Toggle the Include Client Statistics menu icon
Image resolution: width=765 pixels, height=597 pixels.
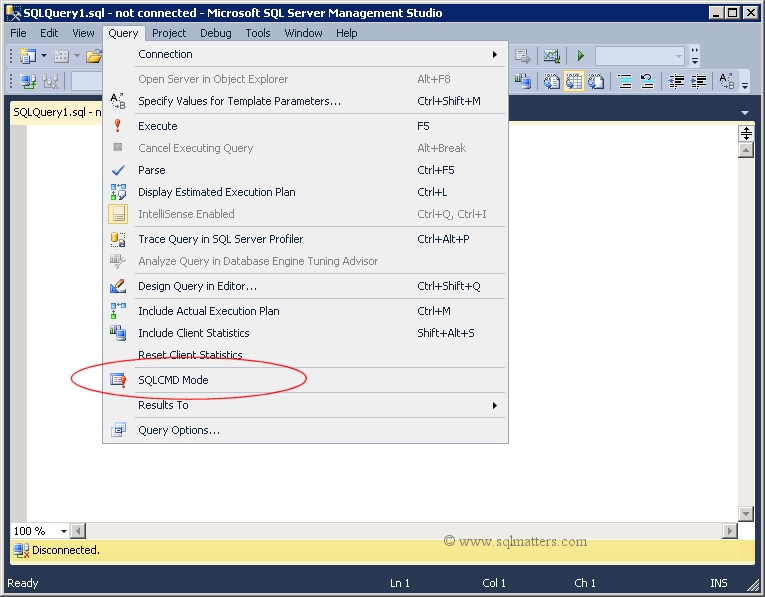118,333
